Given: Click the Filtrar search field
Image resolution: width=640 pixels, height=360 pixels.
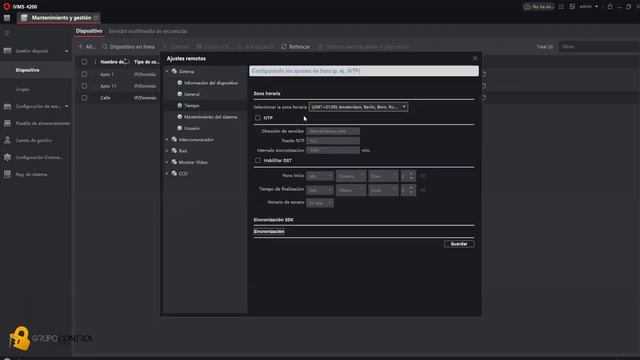Looking at the screenshot, I should coord(598,47).
